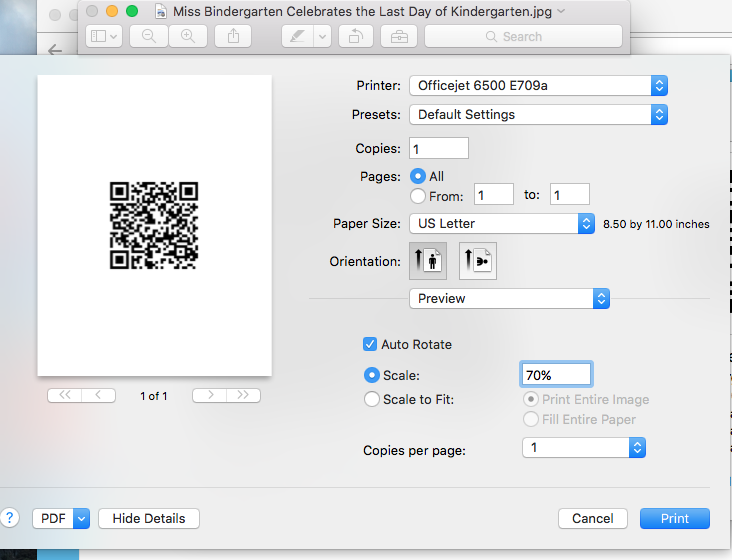
Task: Click the rotate icon in toolbar
Action: coord(355,36)
